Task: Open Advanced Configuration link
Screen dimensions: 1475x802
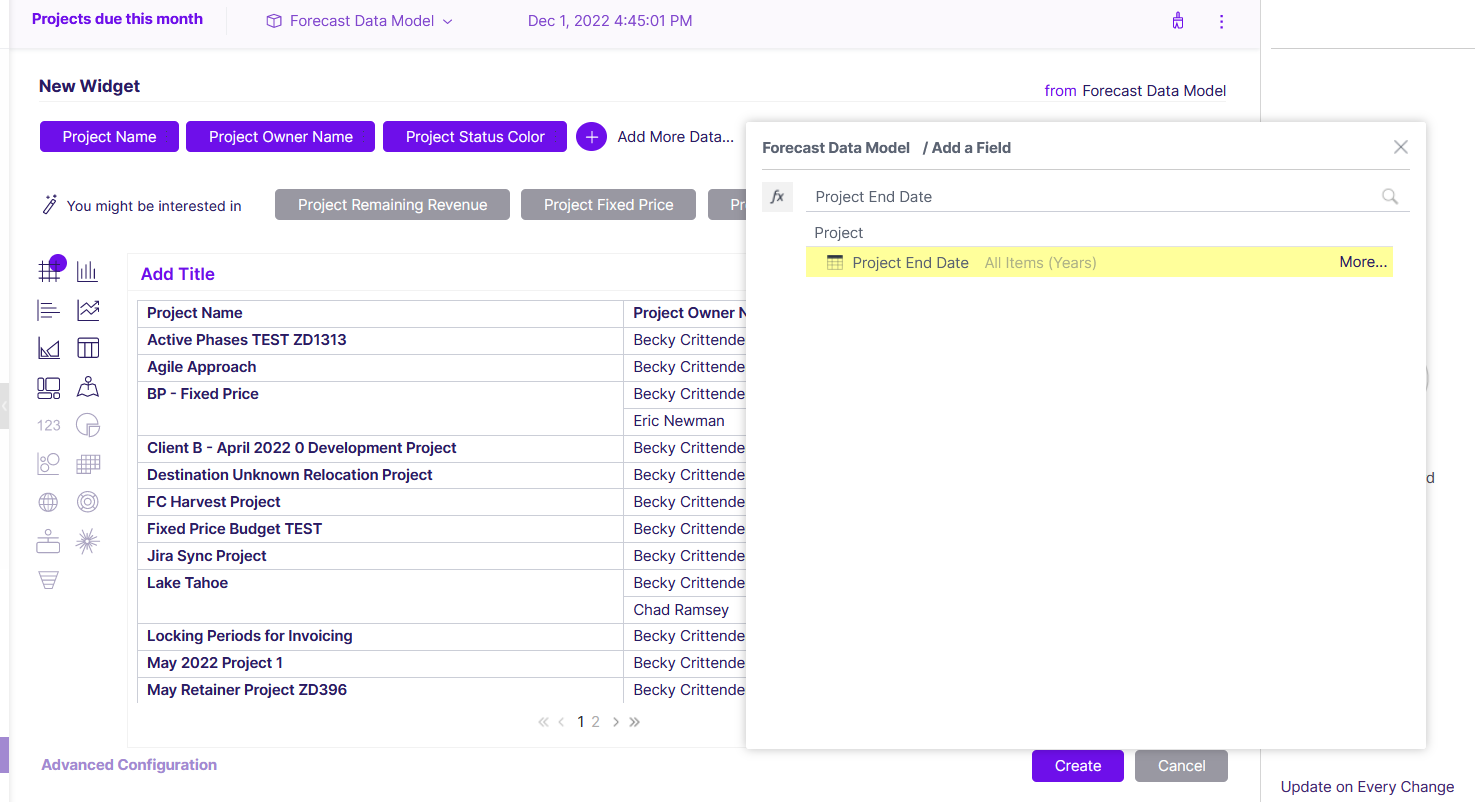Action: click(129, 765)
